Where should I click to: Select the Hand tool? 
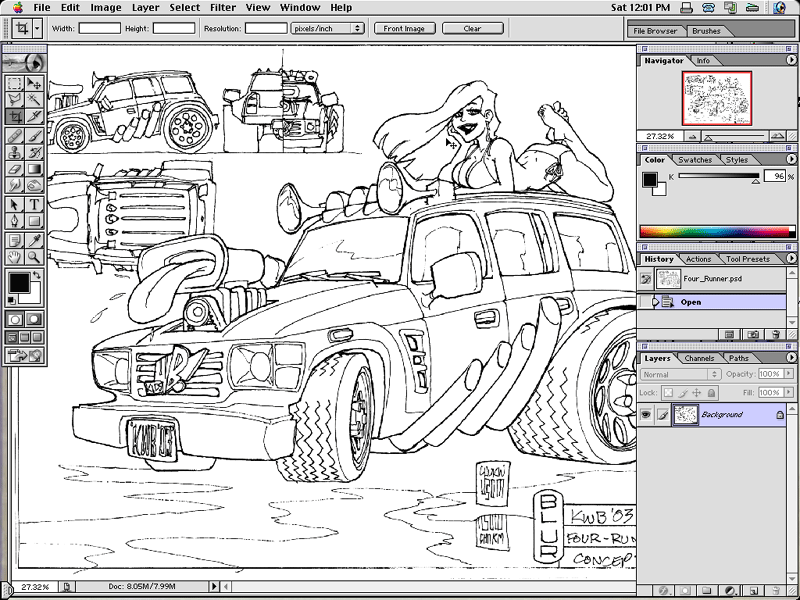point(15,257)
